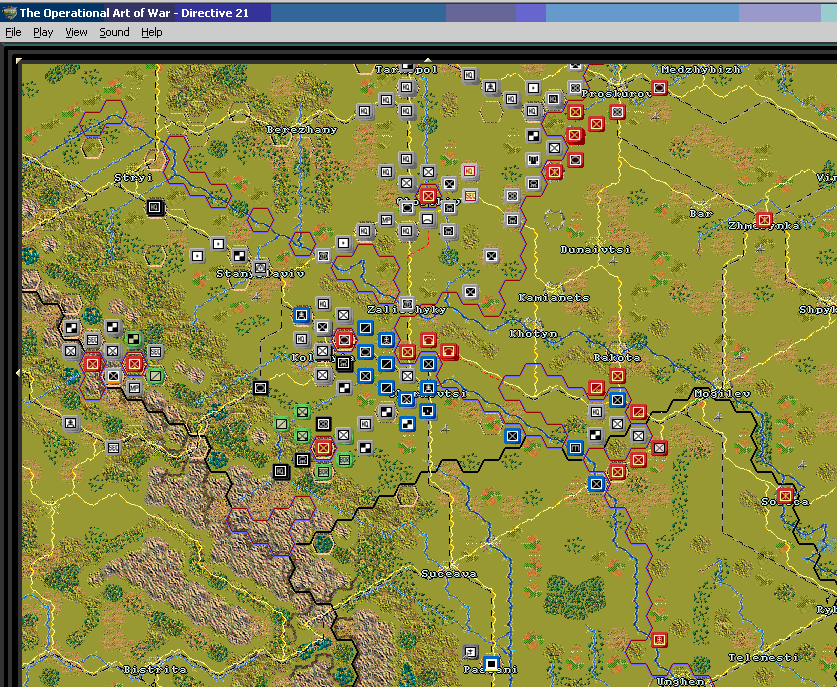Click the Bar town label
This screenshot has height=687, width=838.
[x=701, y=213]
